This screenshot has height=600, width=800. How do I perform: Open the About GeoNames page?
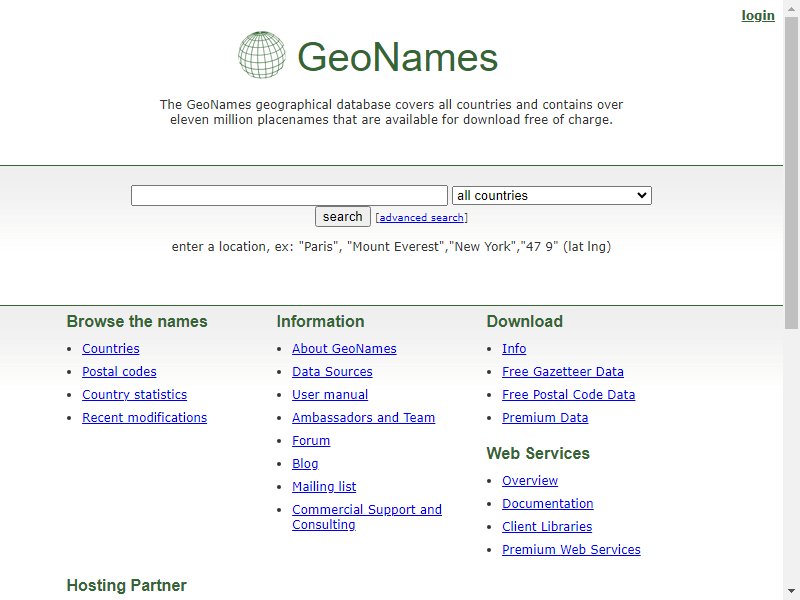coord(344,348)
